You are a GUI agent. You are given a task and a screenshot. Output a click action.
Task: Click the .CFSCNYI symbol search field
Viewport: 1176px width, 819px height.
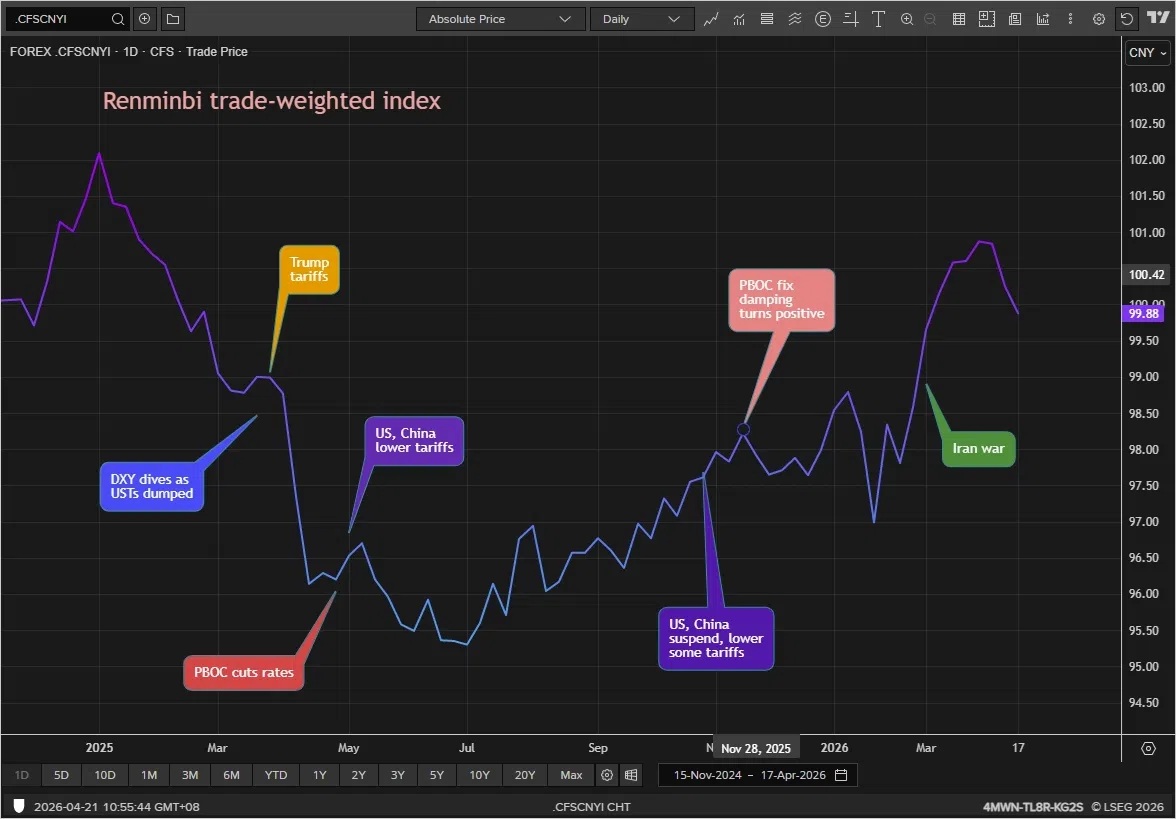60,19
